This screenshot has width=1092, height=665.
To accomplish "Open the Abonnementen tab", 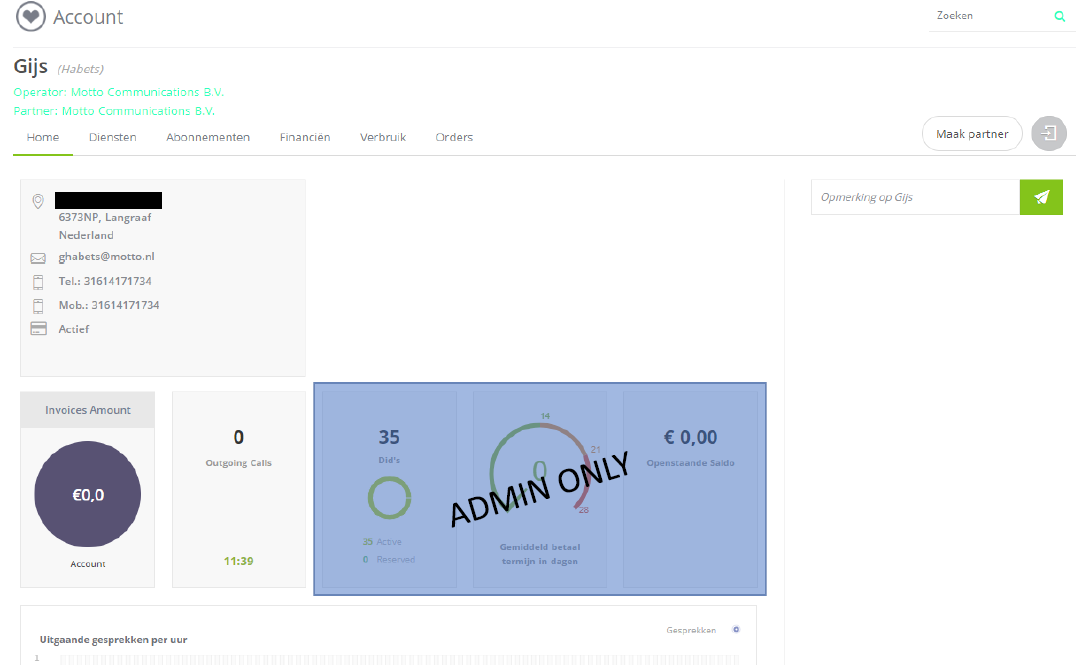I will pyautogui.click(x=208, y=137).
